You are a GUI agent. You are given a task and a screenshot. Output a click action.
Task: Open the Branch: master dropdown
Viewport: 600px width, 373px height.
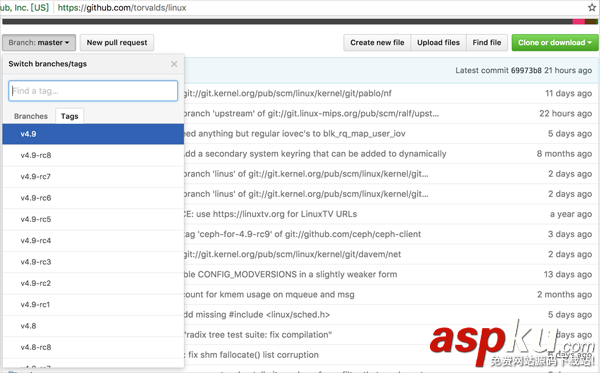[39, 42]
